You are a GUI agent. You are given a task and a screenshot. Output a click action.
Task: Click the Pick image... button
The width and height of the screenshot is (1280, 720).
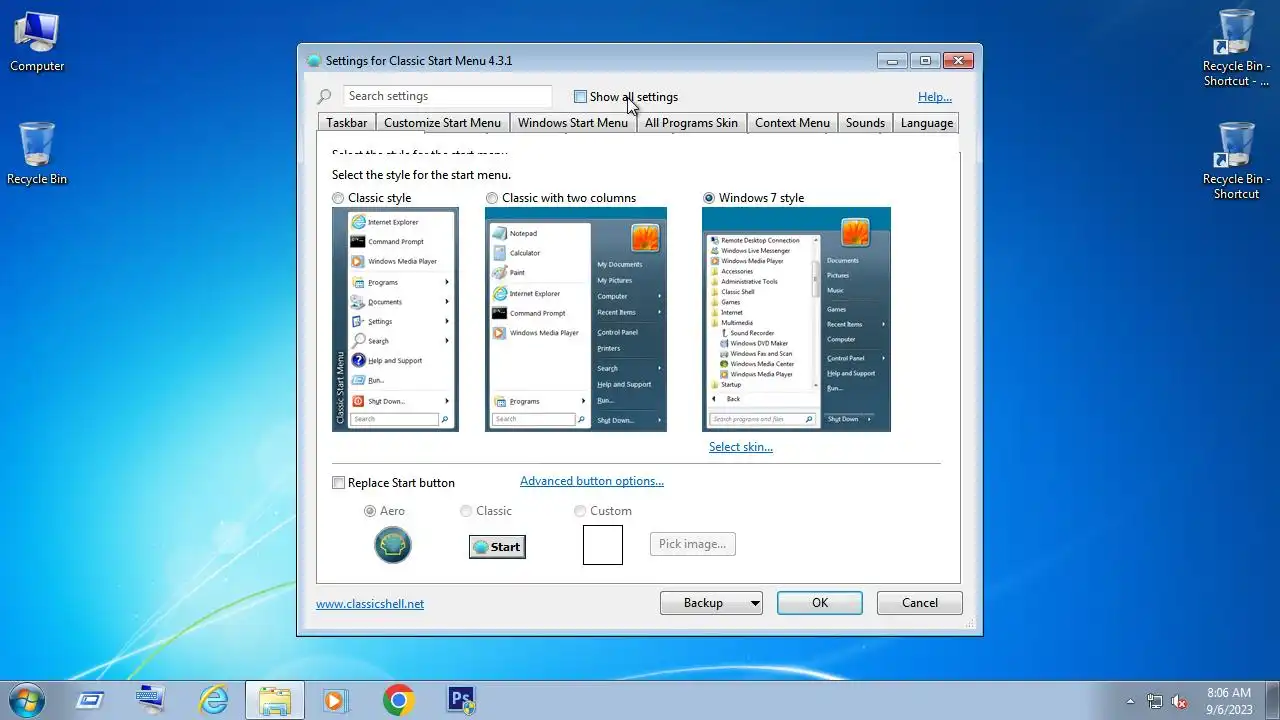click(692, 544)
